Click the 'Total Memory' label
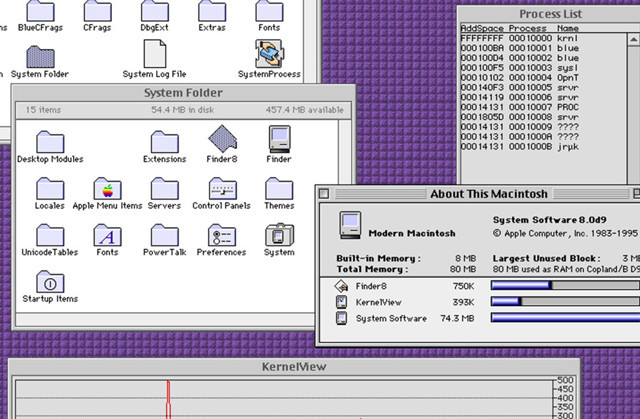640x419 pixels. (372, 269)
